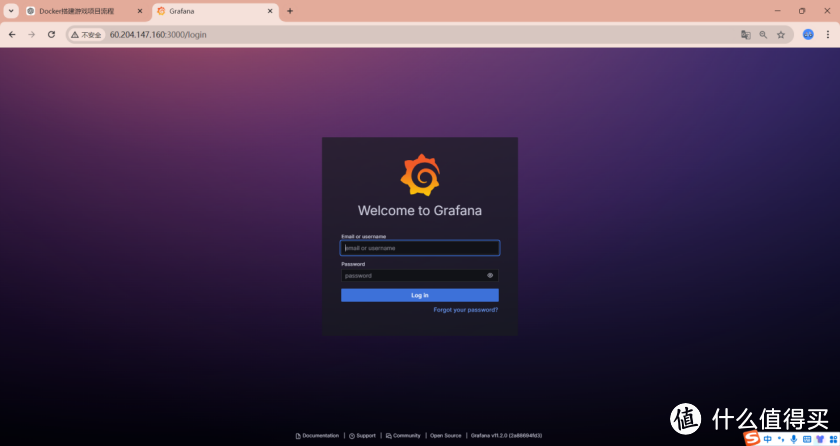
Task: Open the Forgot your password link
Action: [x=466, y=310]
